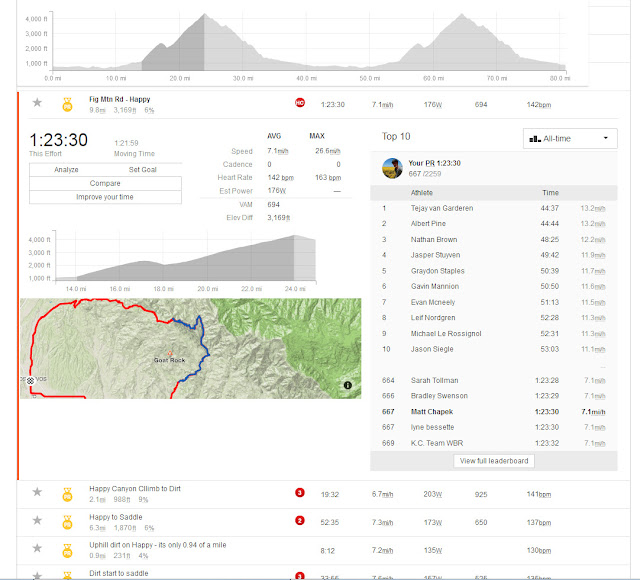Screen dimensions: 640x580
Task: Click the Goat Rock label on the map
Action: (x=169, y=360)
